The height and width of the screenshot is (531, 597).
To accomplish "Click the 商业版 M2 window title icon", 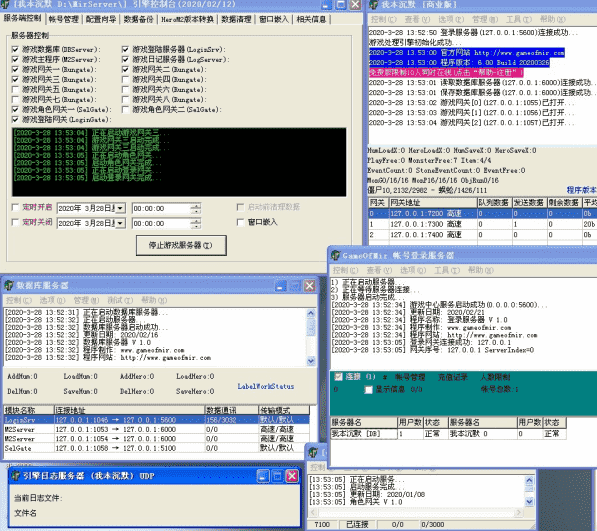I will [374, 5].
